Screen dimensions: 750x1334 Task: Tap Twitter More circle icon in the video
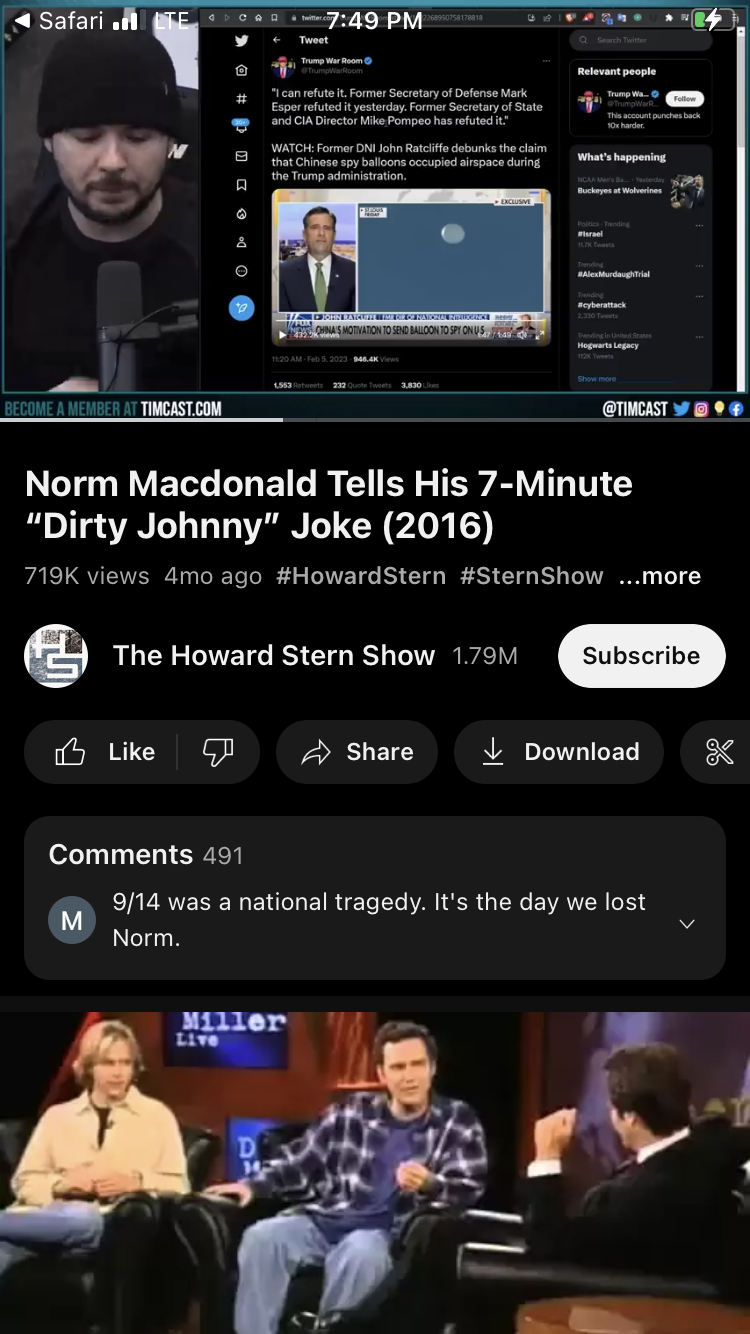(x=241, y=271)
